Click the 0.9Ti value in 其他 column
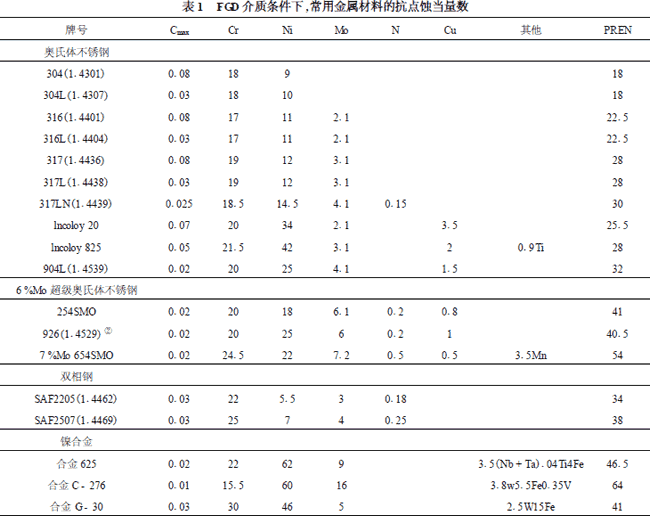Screen dimensions: 650x516 (x=531, y=247)
